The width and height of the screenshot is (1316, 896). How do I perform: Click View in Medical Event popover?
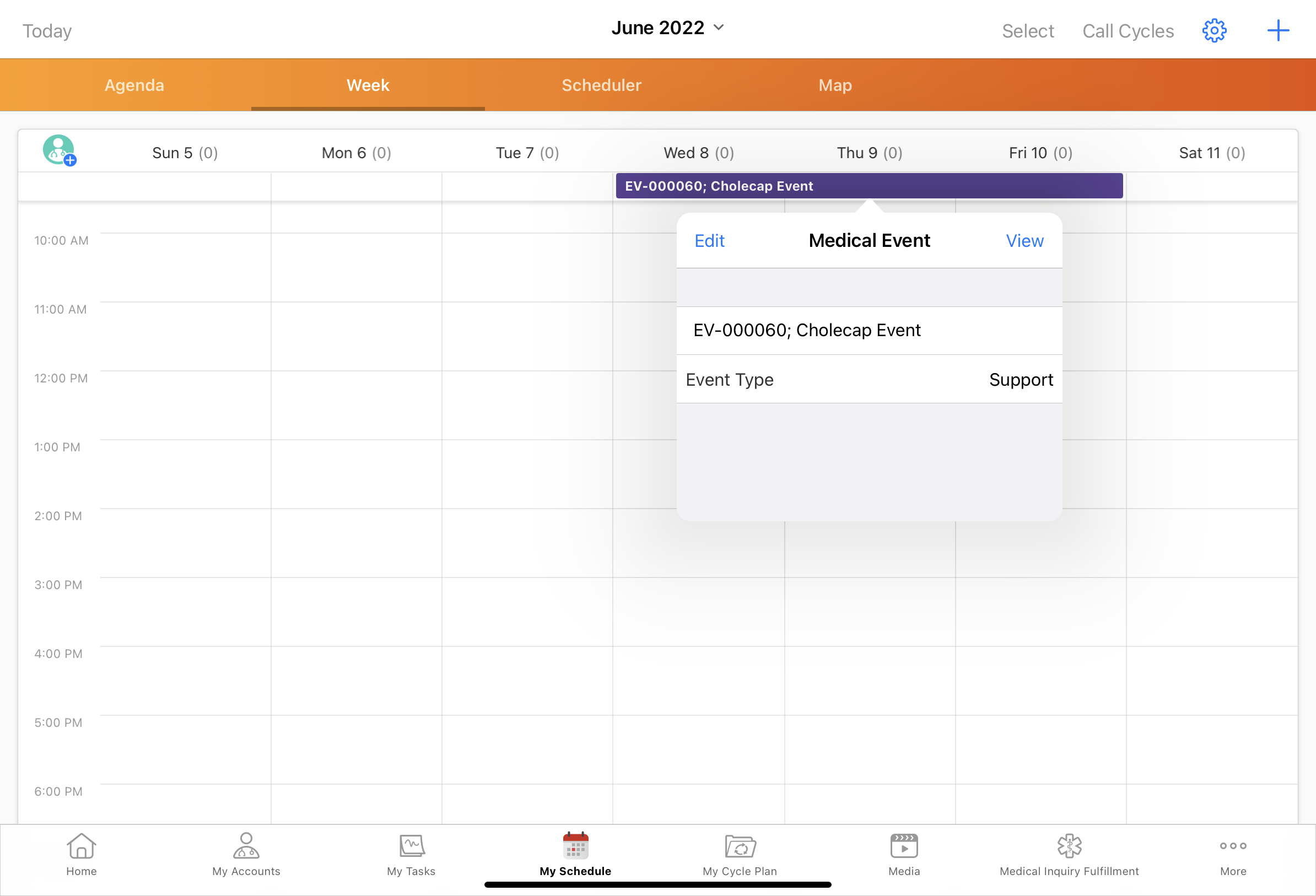click(x=1024, y=241)
